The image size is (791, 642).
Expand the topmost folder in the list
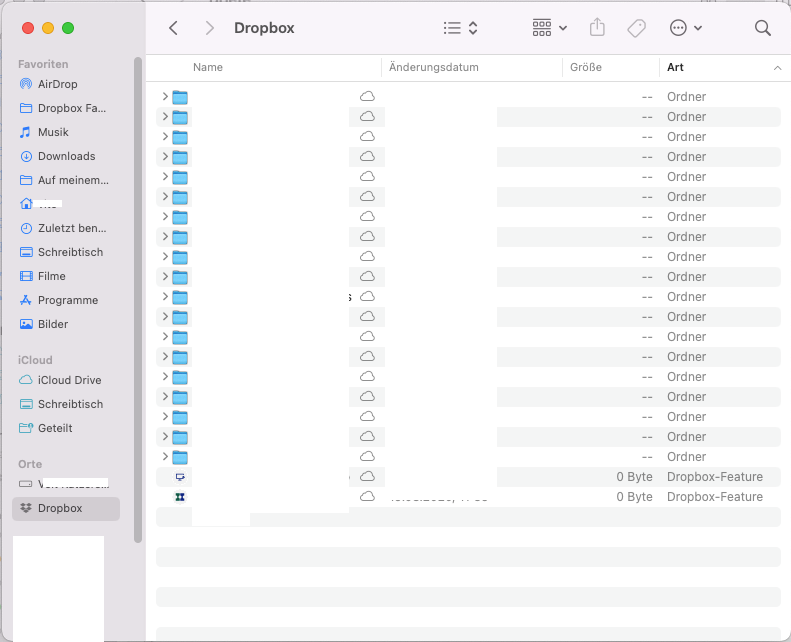coord(165,96)
